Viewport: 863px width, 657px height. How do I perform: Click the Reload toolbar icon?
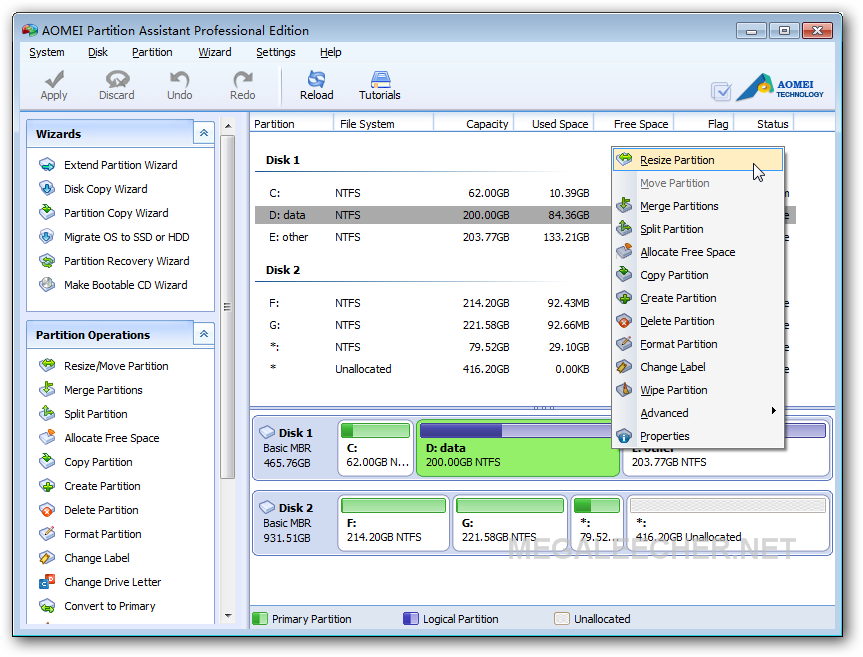[x=316, y=79]
